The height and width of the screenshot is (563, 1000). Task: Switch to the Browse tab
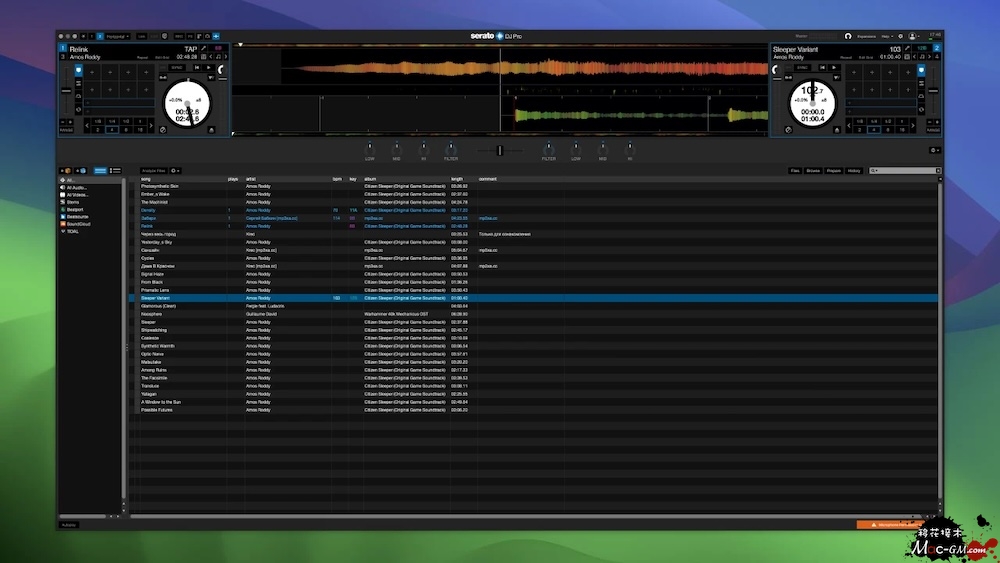tap(813, 171)
